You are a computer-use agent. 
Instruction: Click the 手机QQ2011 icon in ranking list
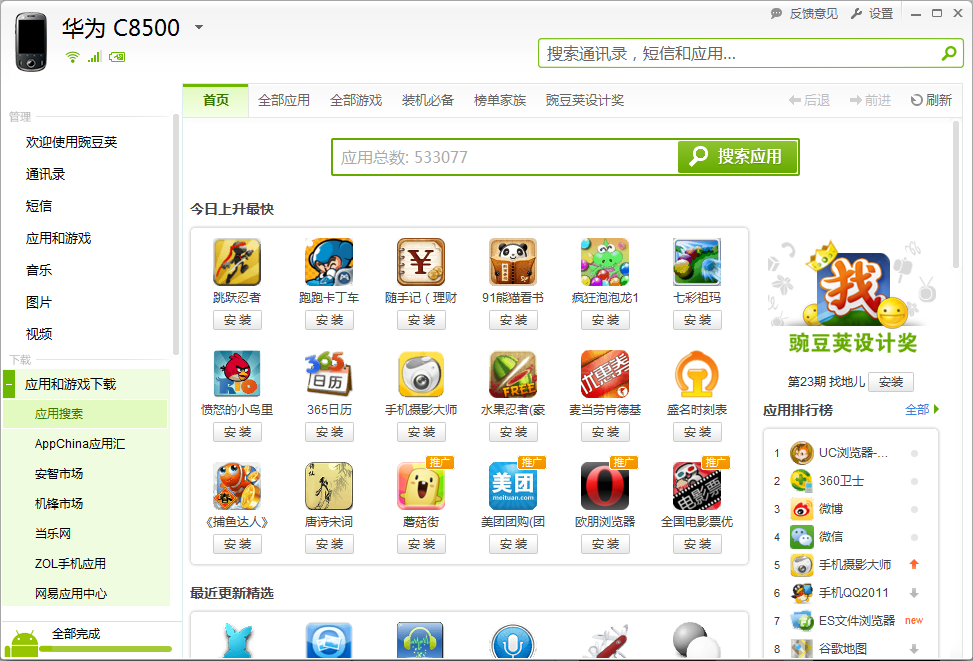tap(802, 593)
